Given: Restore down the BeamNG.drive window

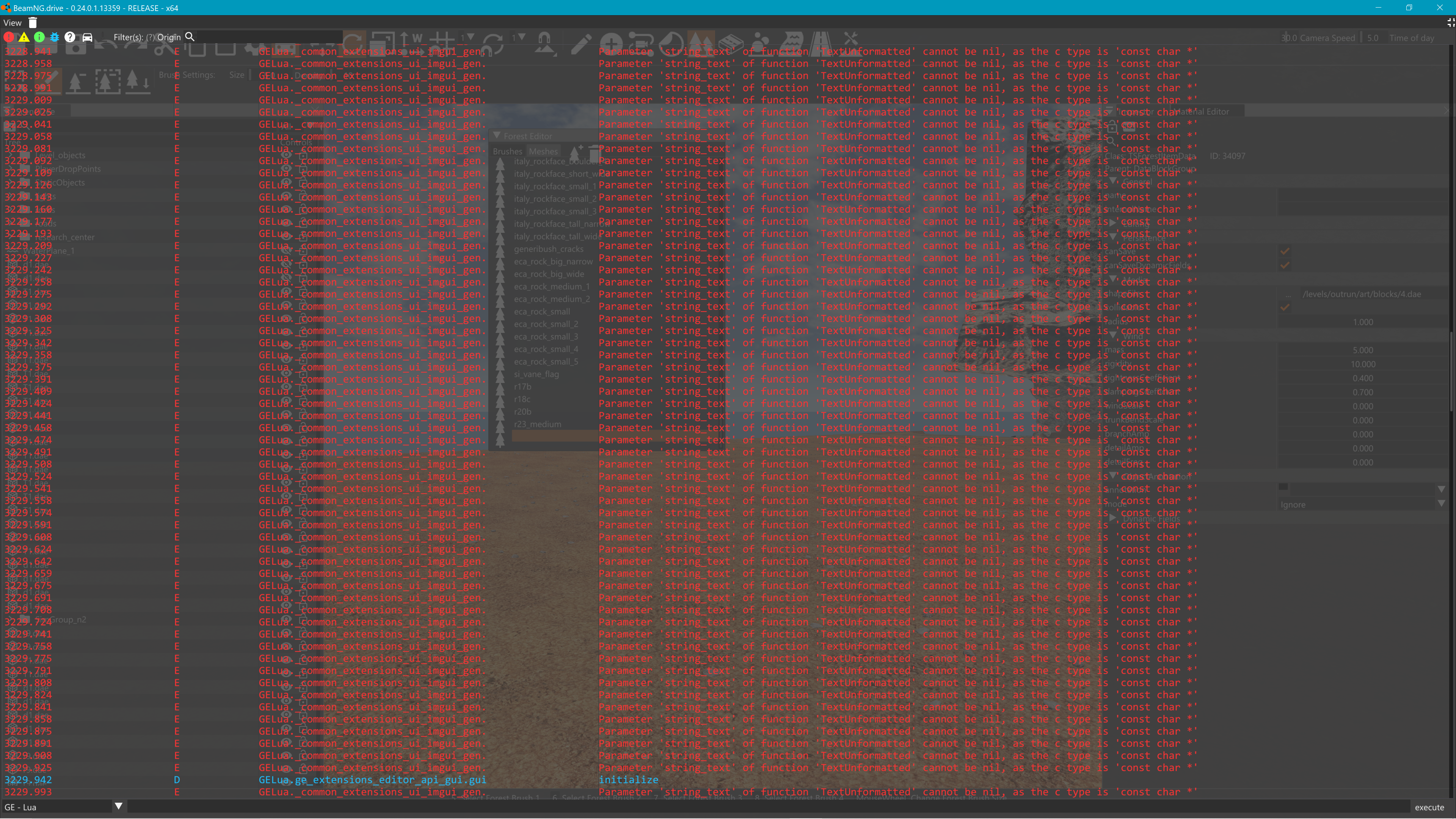Looking at the screenshot, I should point(1409,8).
